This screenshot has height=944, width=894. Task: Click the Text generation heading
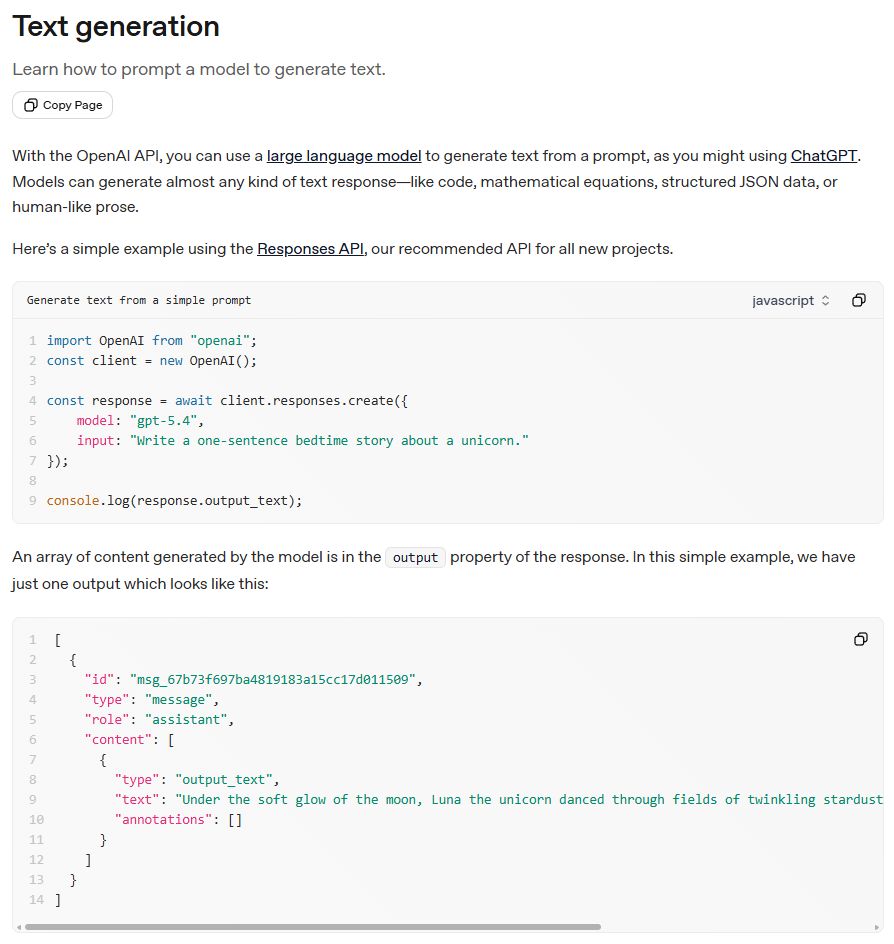pos(116,26)
